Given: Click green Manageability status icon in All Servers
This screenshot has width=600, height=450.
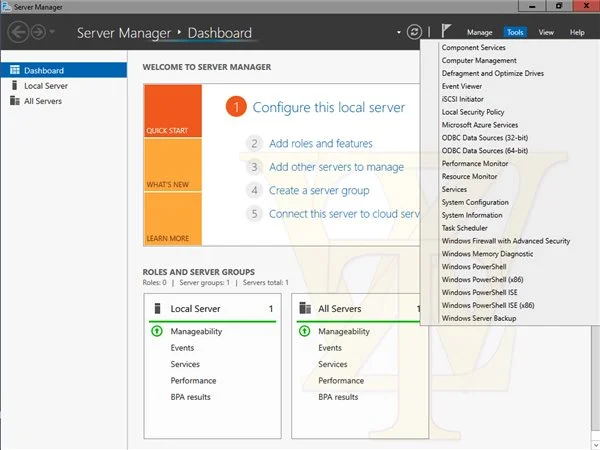Looking at the screenshot, I should coord(304,331).
